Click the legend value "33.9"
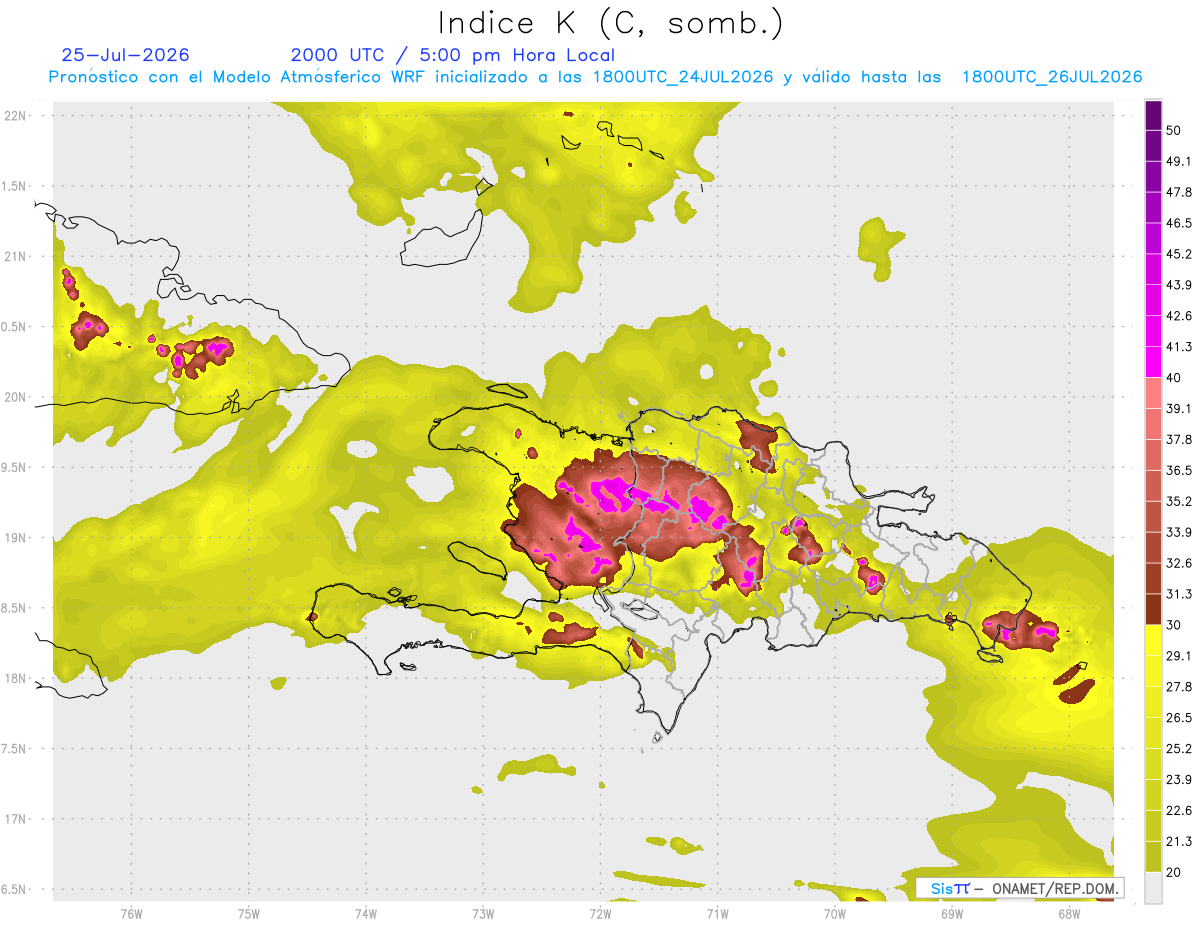Viewport: 1200px width, 927px height. point(1179,532)
